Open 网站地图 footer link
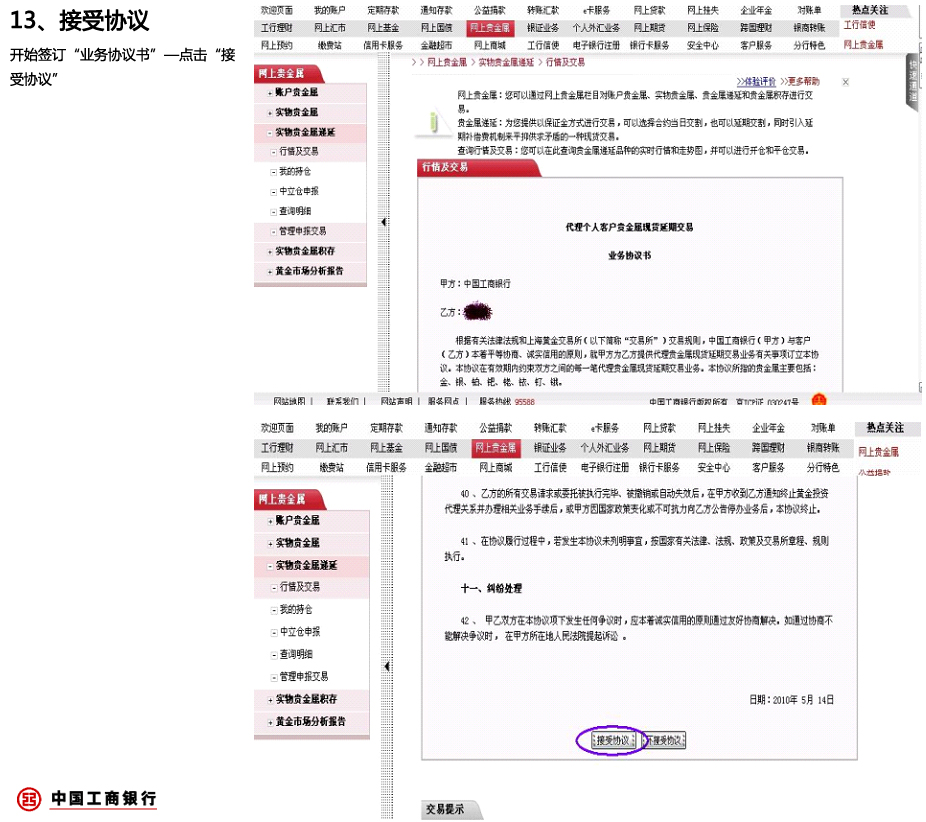926x822 pixels. 289,402
